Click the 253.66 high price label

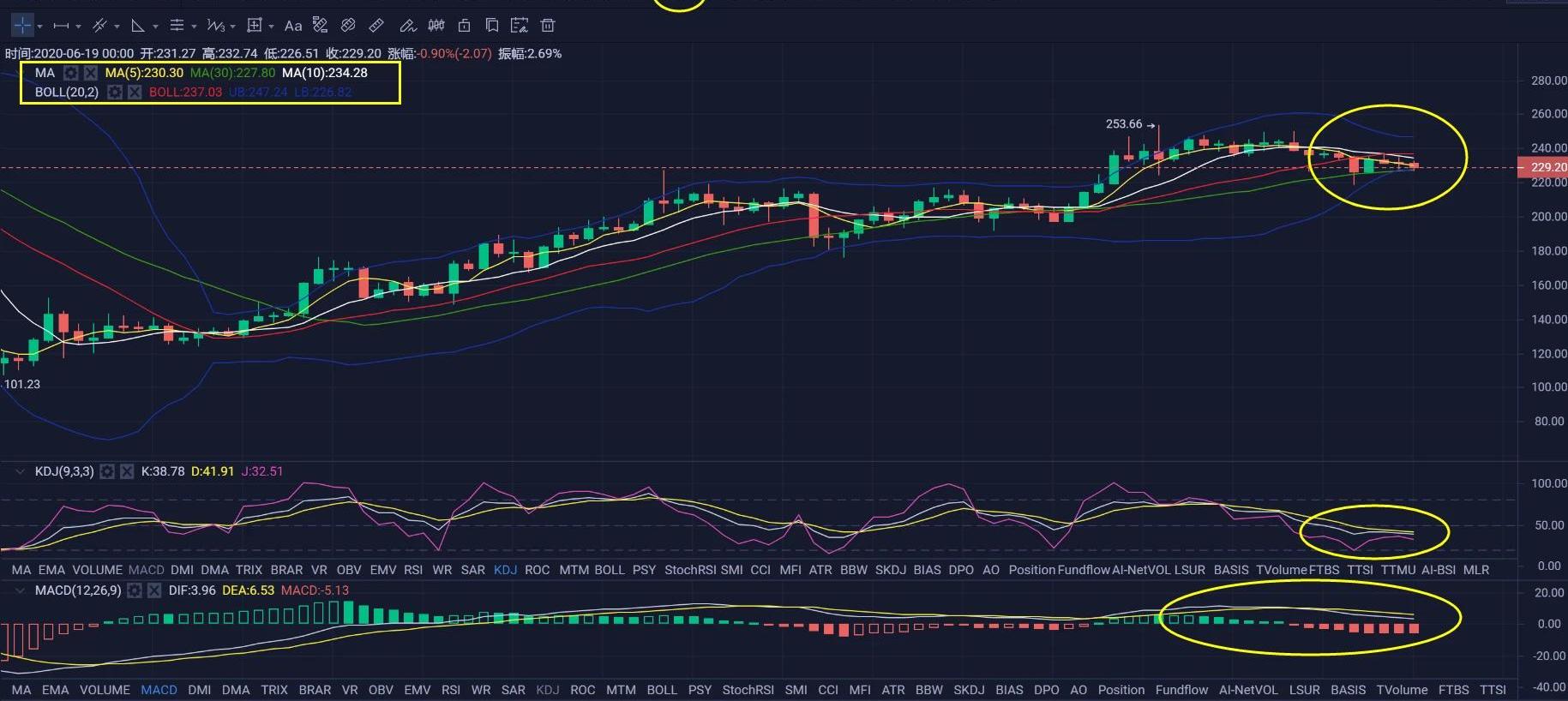coord(1124,124)
